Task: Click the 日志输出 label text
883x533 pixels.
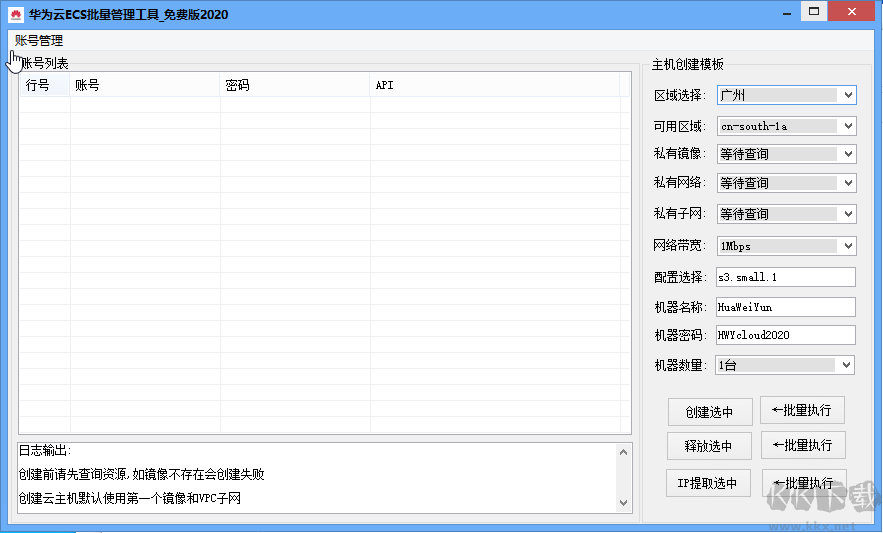Action: 45,451
